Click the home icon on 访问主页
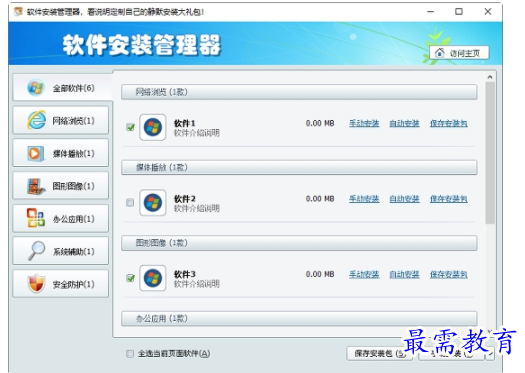 click(439, 53)
